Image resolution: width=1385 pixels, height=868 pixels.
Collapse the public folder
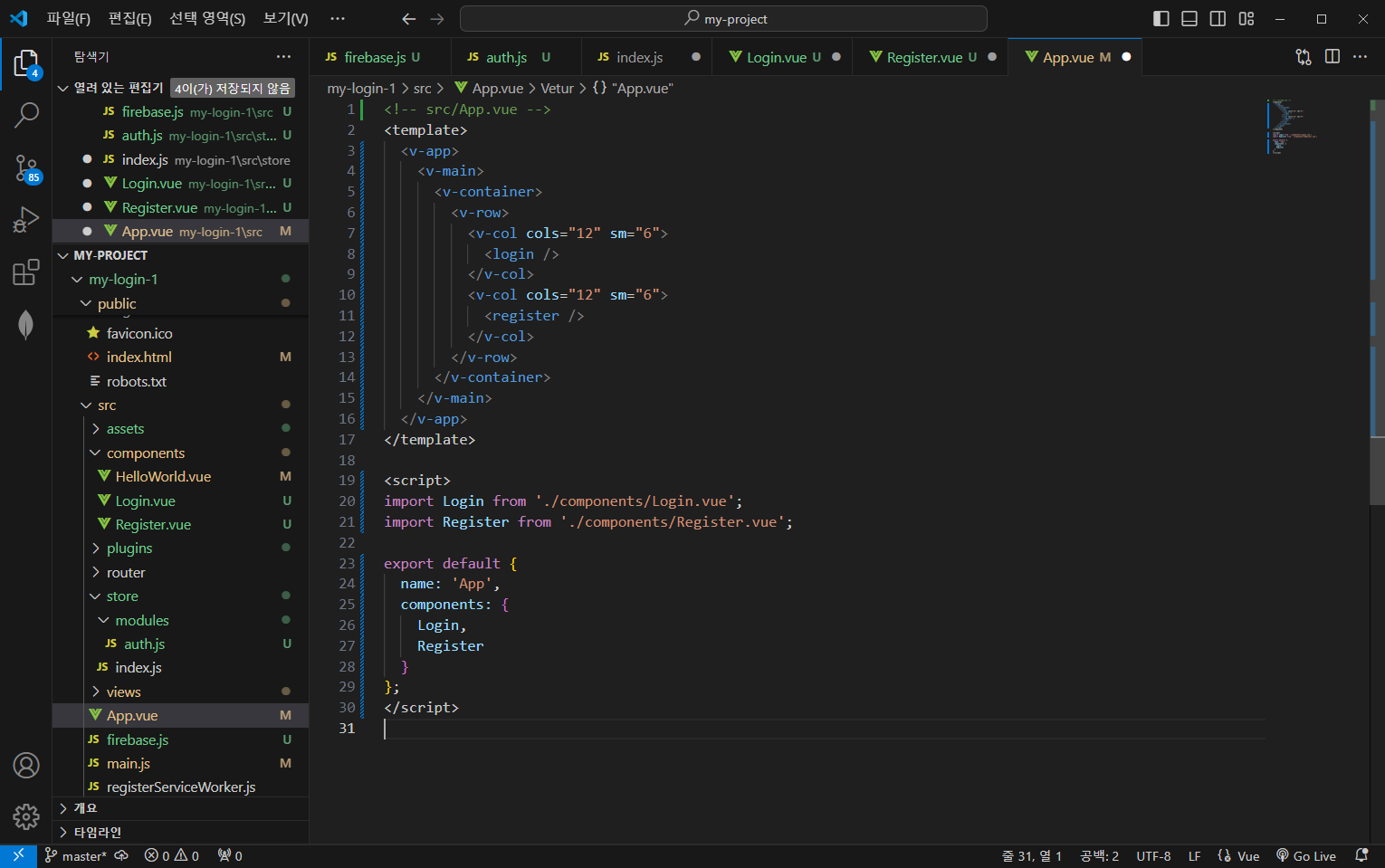86,304
